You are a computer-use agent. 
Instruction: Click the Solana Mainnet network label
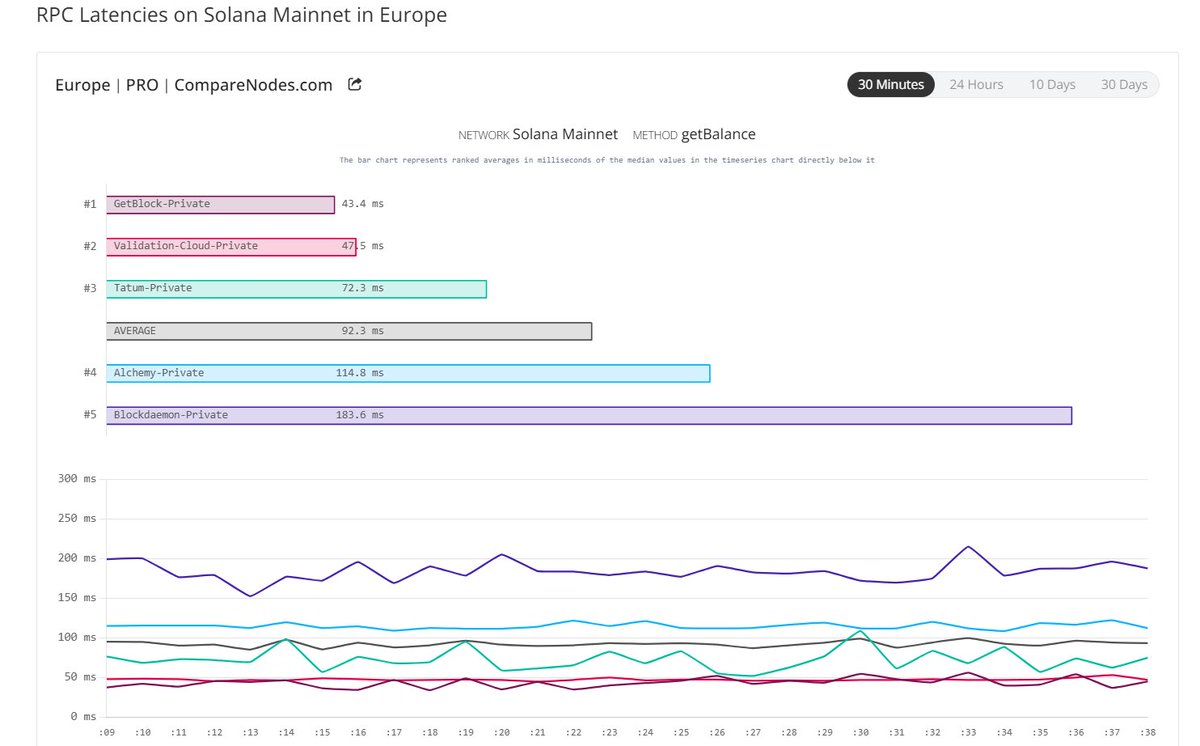pos(565,134)
